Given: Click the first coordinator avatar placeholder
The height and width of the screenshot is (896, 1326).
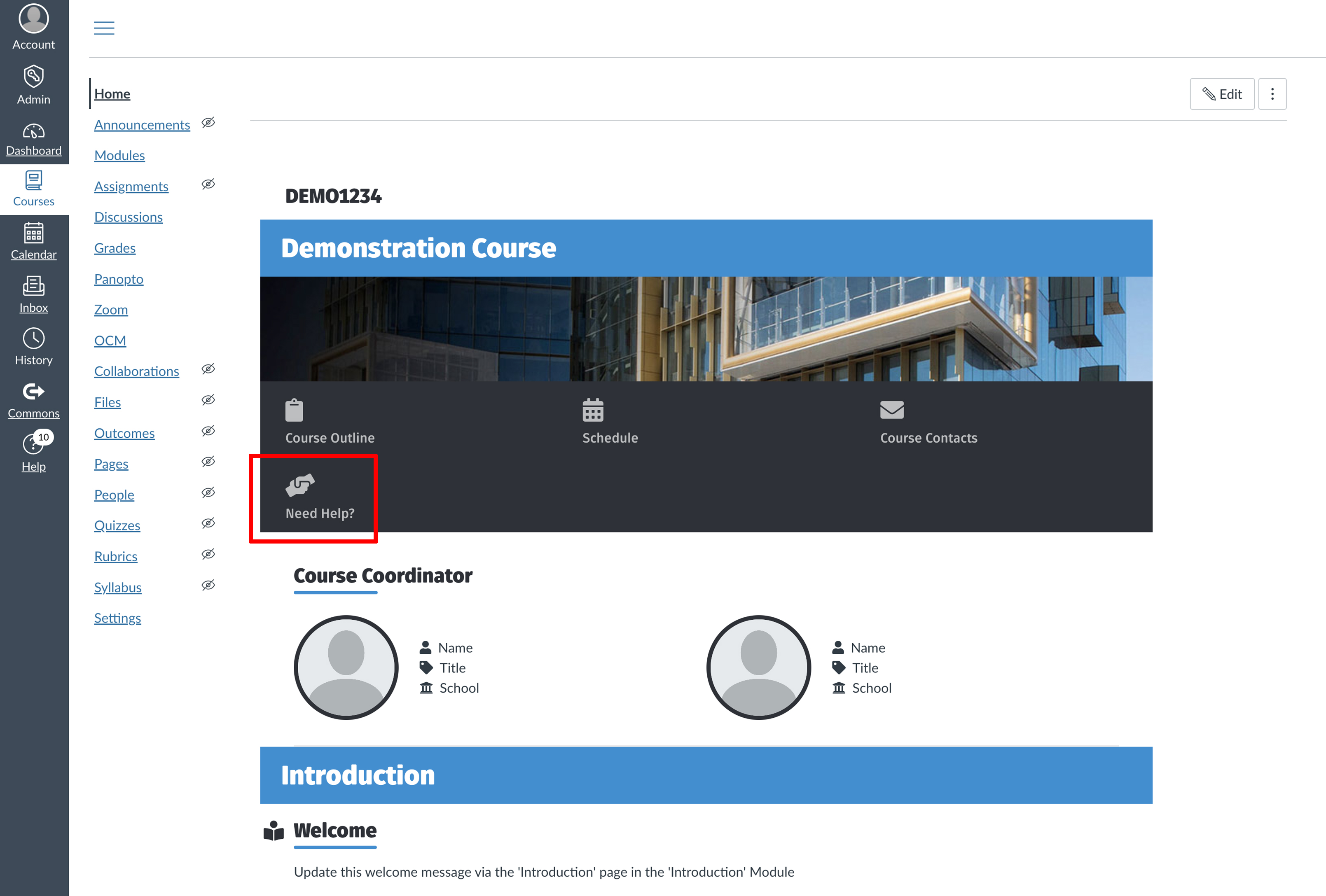Looking at the screenshot, I should pyautogui.click(x=346, y=667).
